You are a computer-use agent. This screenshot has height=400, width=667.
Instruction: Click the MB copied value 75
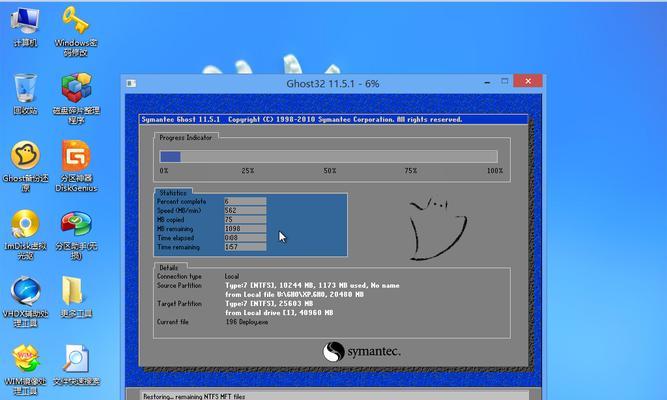pos(245,220)
